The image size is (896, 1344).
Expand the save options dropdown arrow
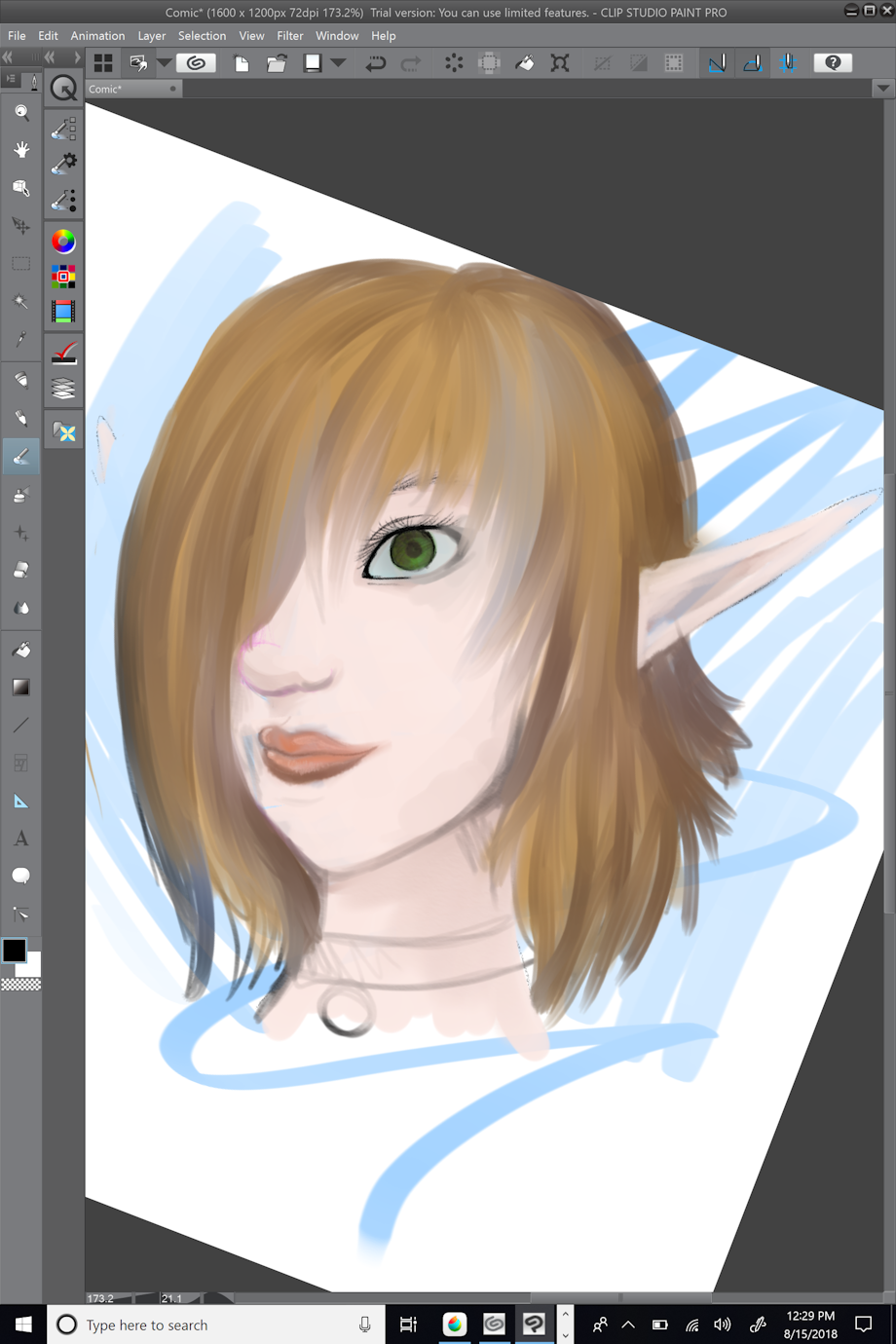339,63
